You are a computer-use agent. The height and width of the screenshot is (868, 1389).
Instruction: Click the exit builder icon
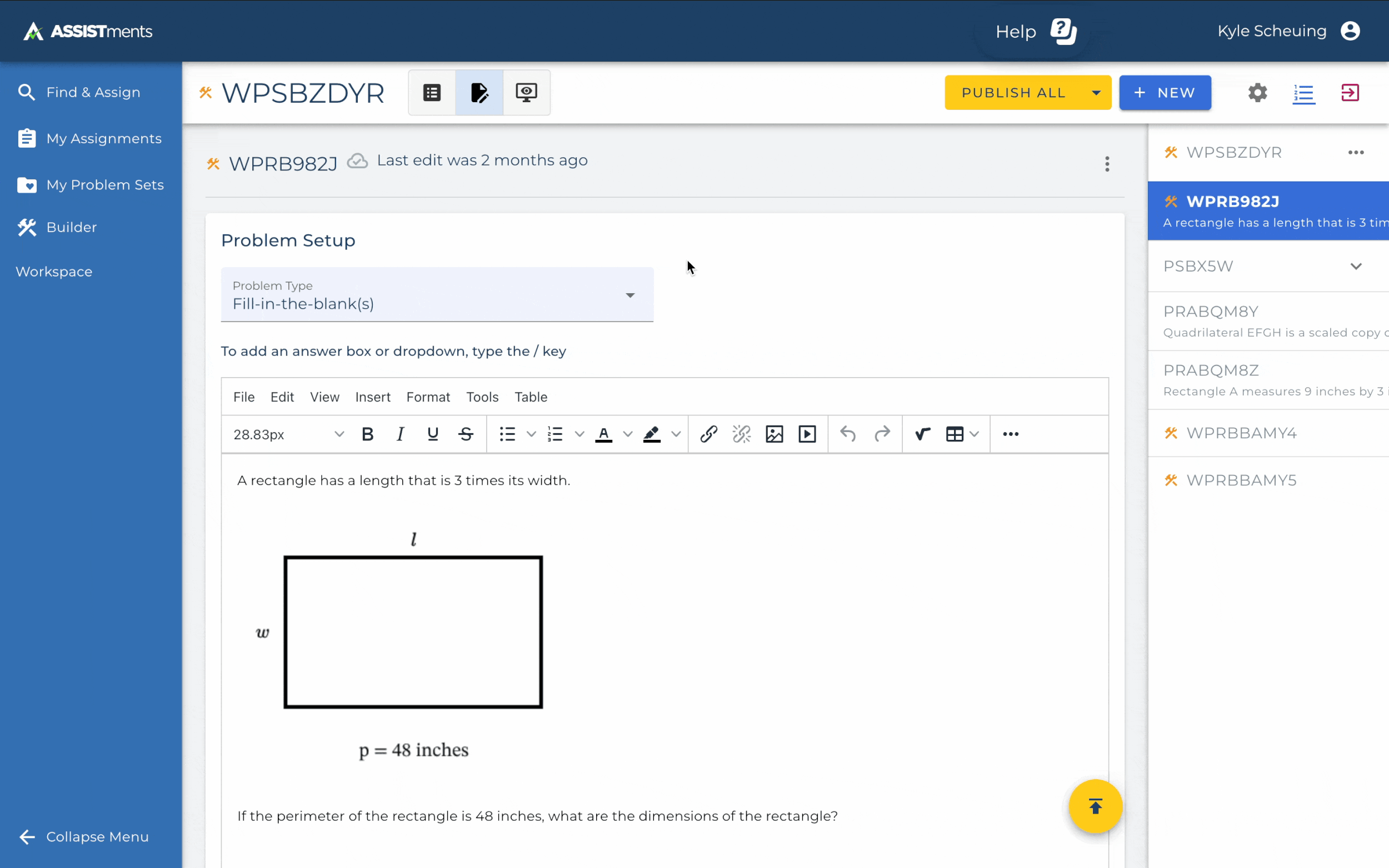click(x=1350, y=92)
